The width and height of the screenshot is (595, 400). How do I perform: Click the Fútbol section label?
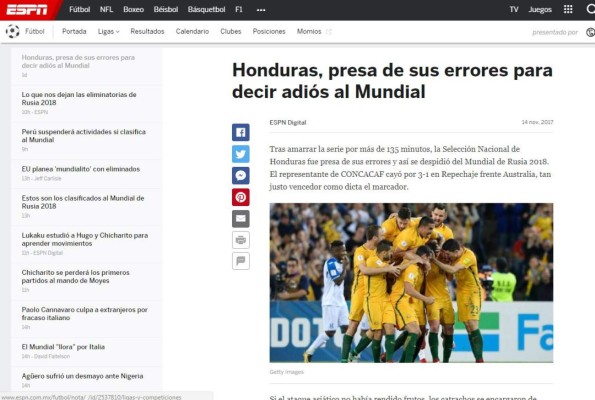click(35, 31)
